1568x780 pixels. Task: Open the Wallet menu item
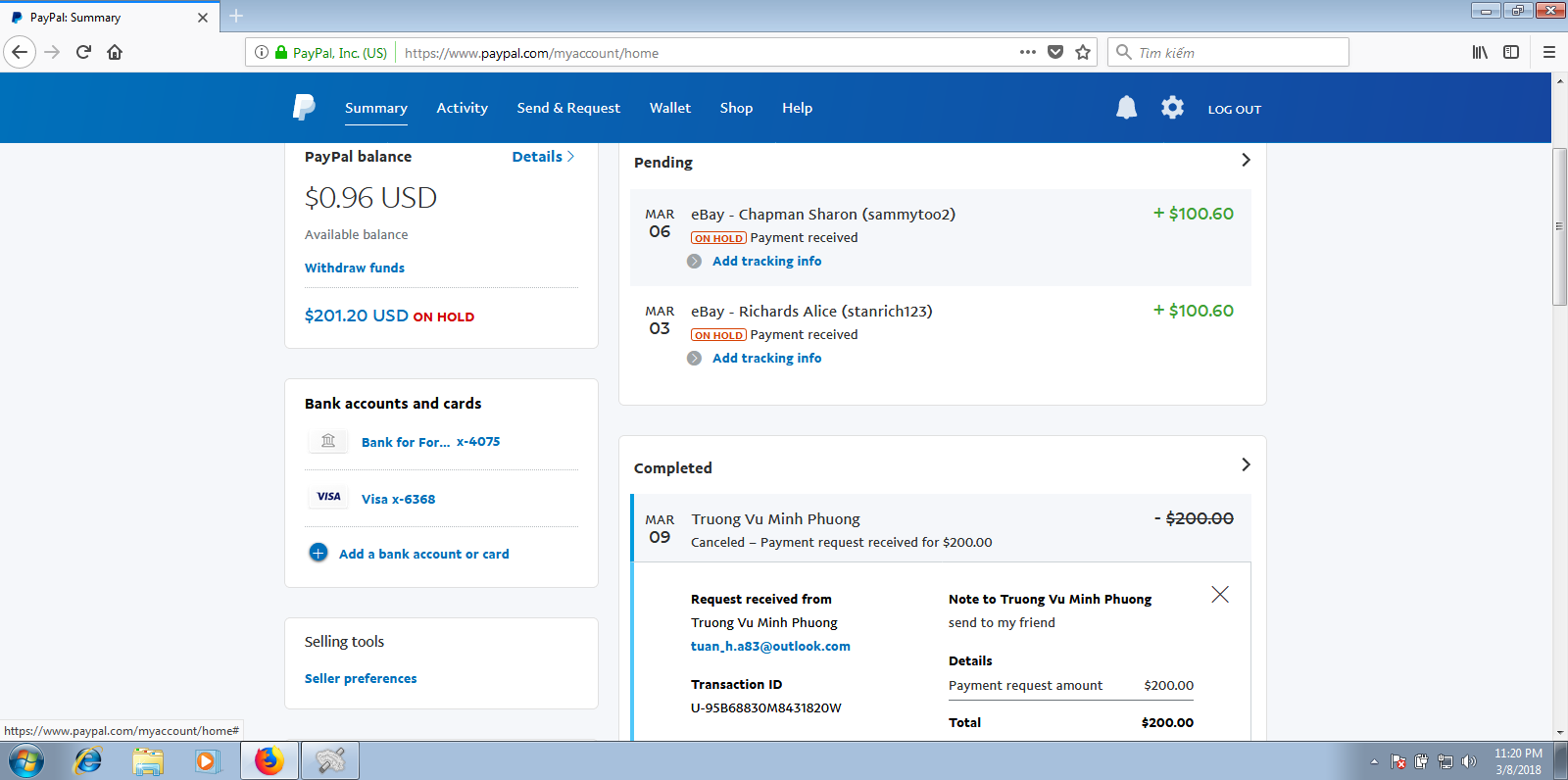(x=670, y=108)
